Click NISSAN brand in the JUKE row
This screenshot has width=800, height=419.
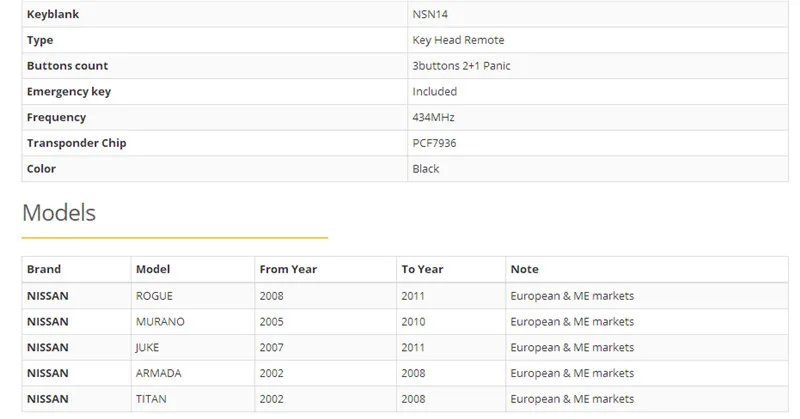point(47,348)
